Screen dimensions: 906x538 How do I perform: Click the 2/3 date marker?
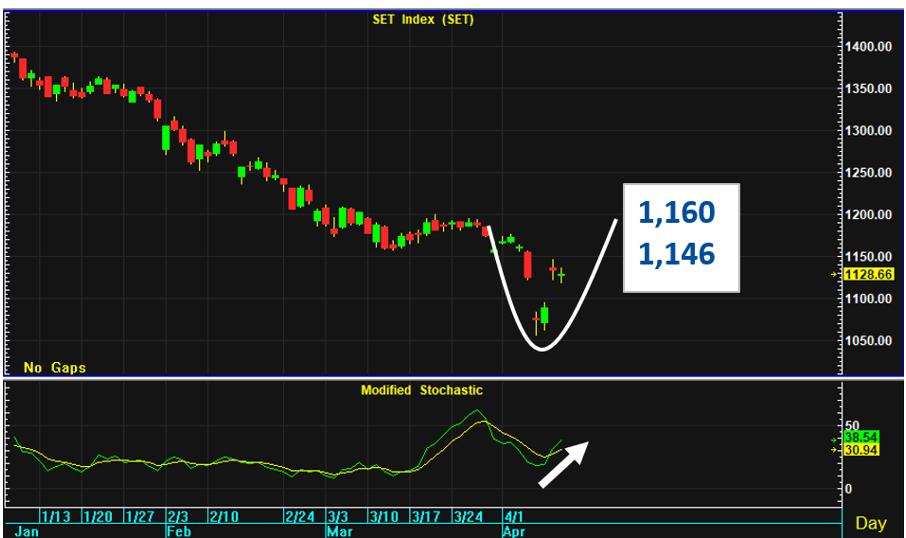pos(177,517)
